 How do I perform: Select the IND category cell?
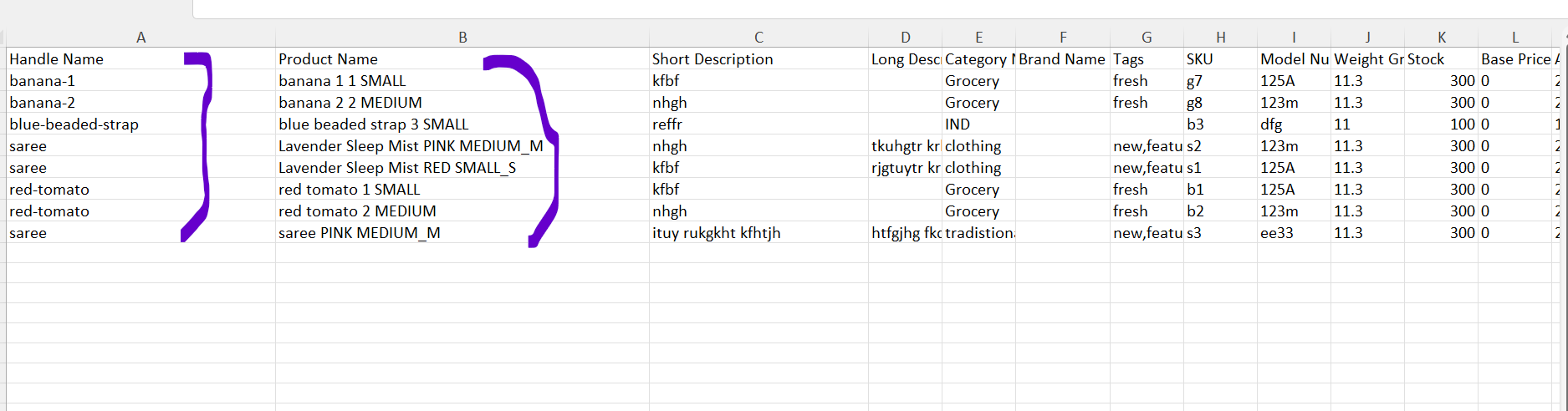click(x=979, y=124)
